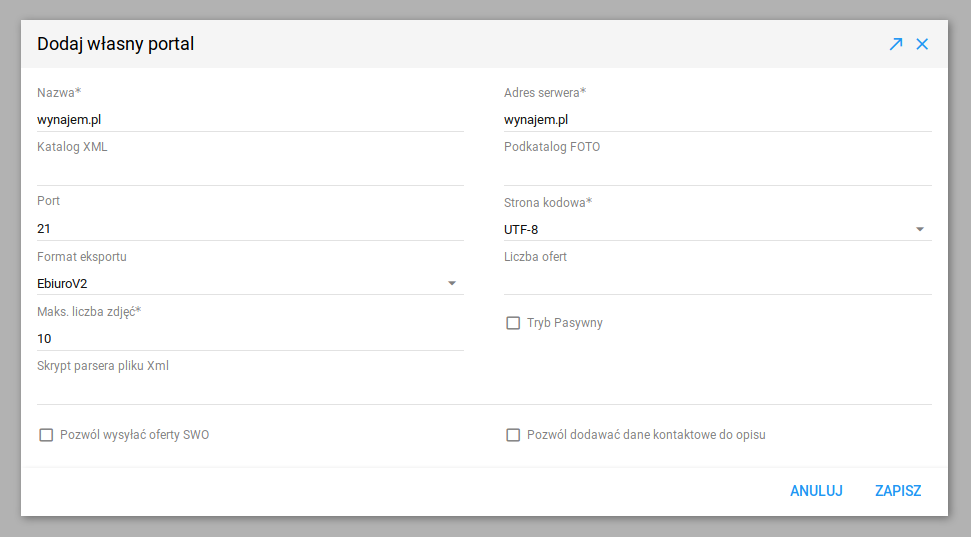Screen dimensions: 971x537
Task: Close the Dodaj własny portal dialog
Action: pos(922,44)
